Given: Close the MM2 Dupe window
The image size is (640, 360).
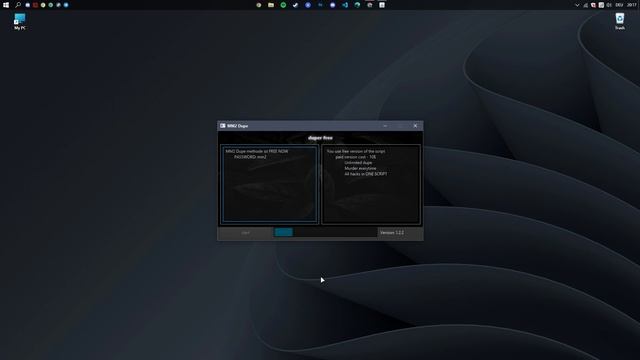Looking at the screenshot, I should 415,126.
